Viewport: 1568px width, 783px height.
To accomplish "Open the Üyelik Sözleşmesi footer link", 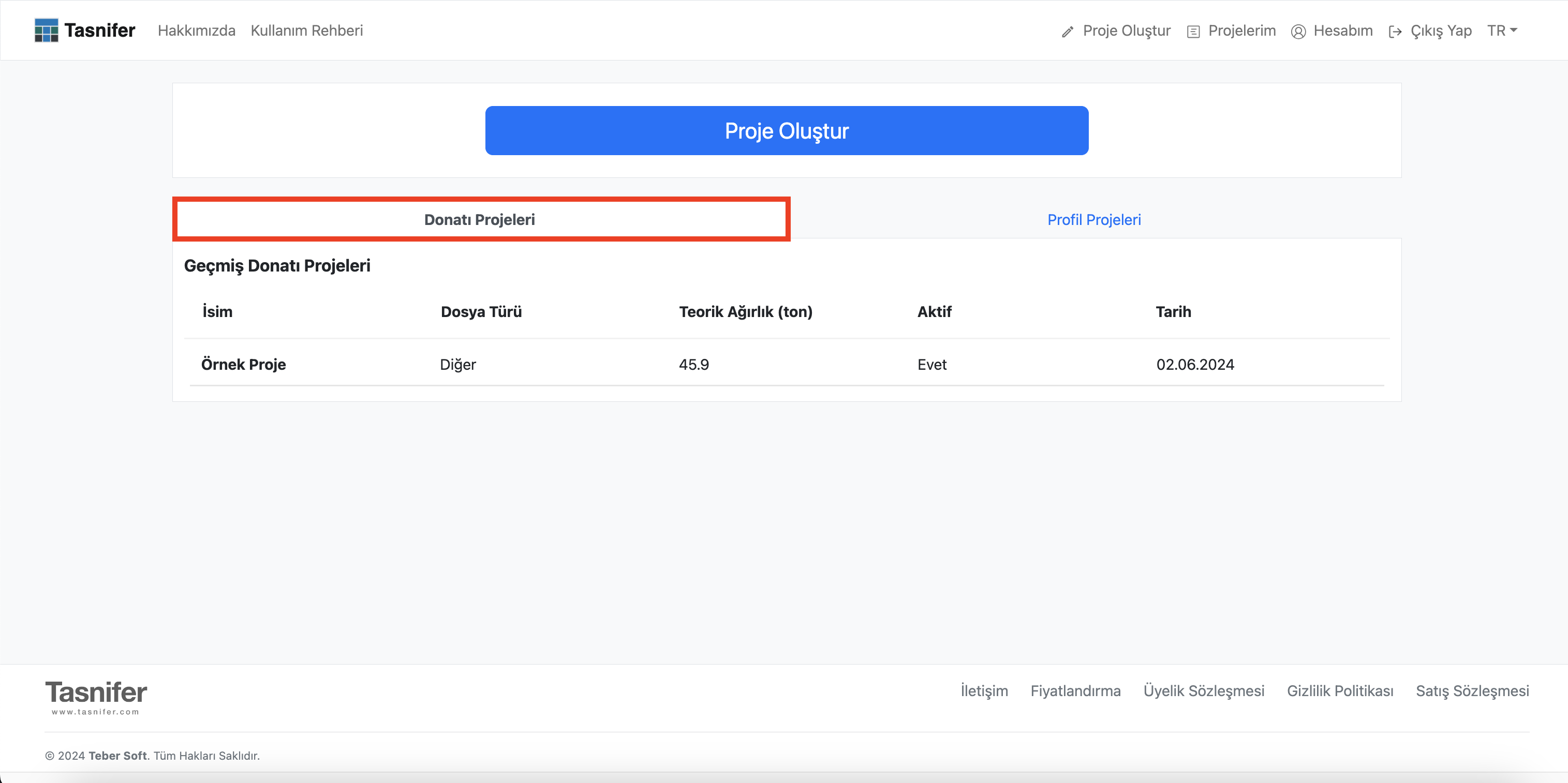I will tap(1203, 690).
